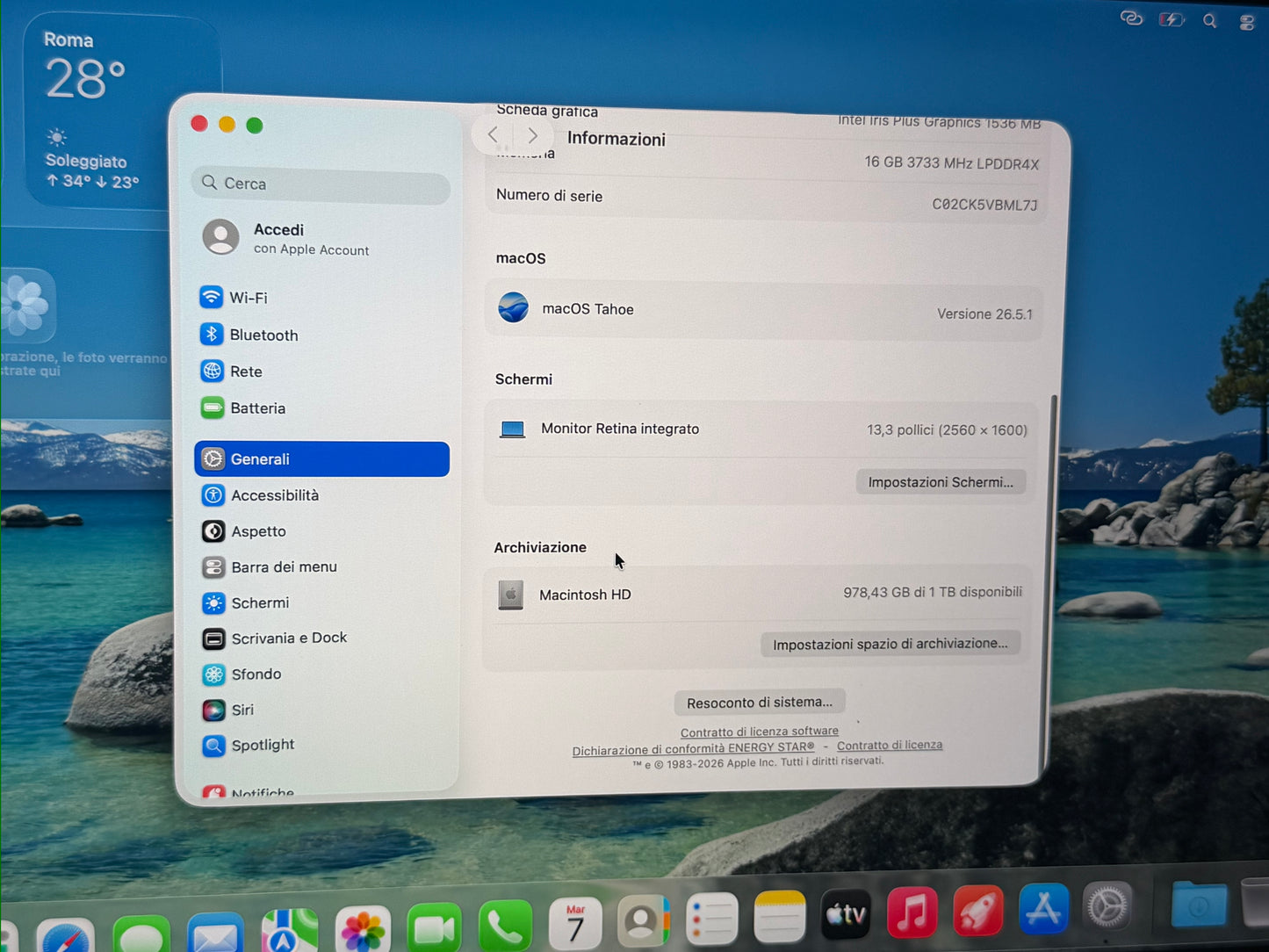Click 16 GB 3733 MHz LPDDR4X value
The width and height of the screenshot is (1269, 952).
(951, 163)
